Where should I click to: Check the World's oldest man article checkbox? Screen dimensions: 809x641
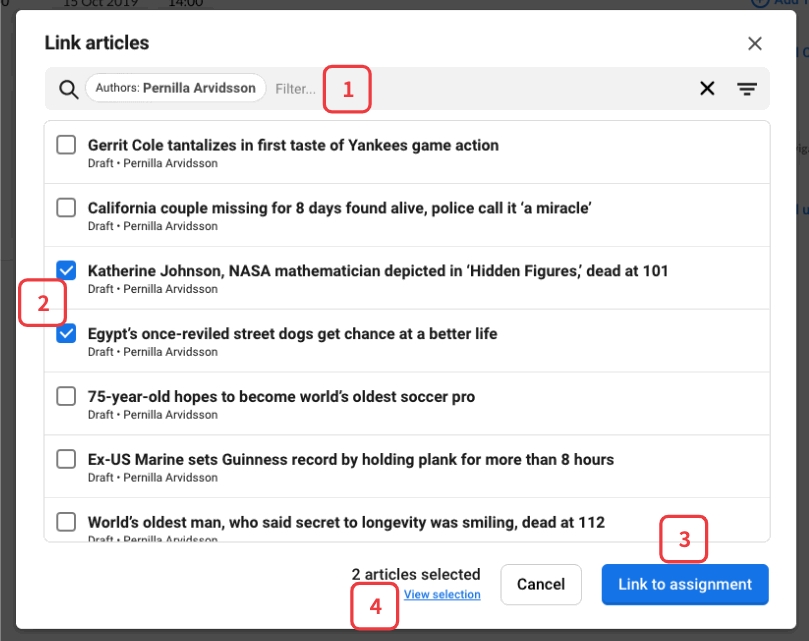point(66,522)
